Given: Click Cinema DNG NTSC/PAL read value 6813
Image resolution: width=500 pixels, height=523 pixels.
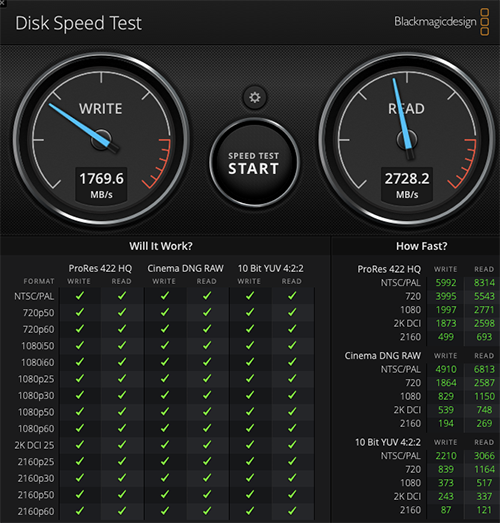Looking at the screenshot, I should coord(484,369).
